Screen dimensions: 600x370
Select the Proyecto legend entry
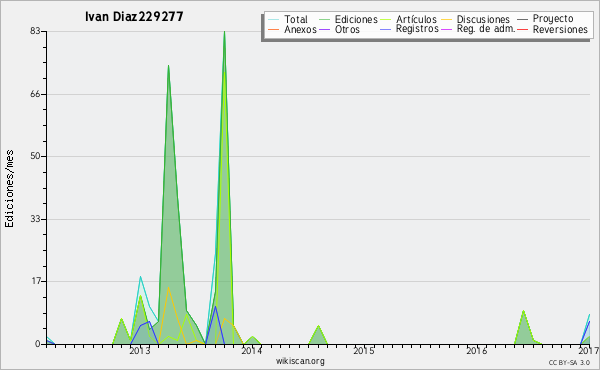point(553,19)
